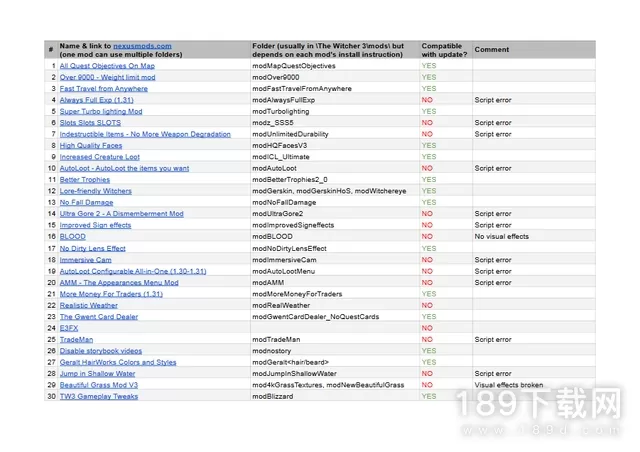The width and height of the screenshot is (640, 452).
Task: Open AMM - The Appearances Menu Mod link
Action: [119, 283]
